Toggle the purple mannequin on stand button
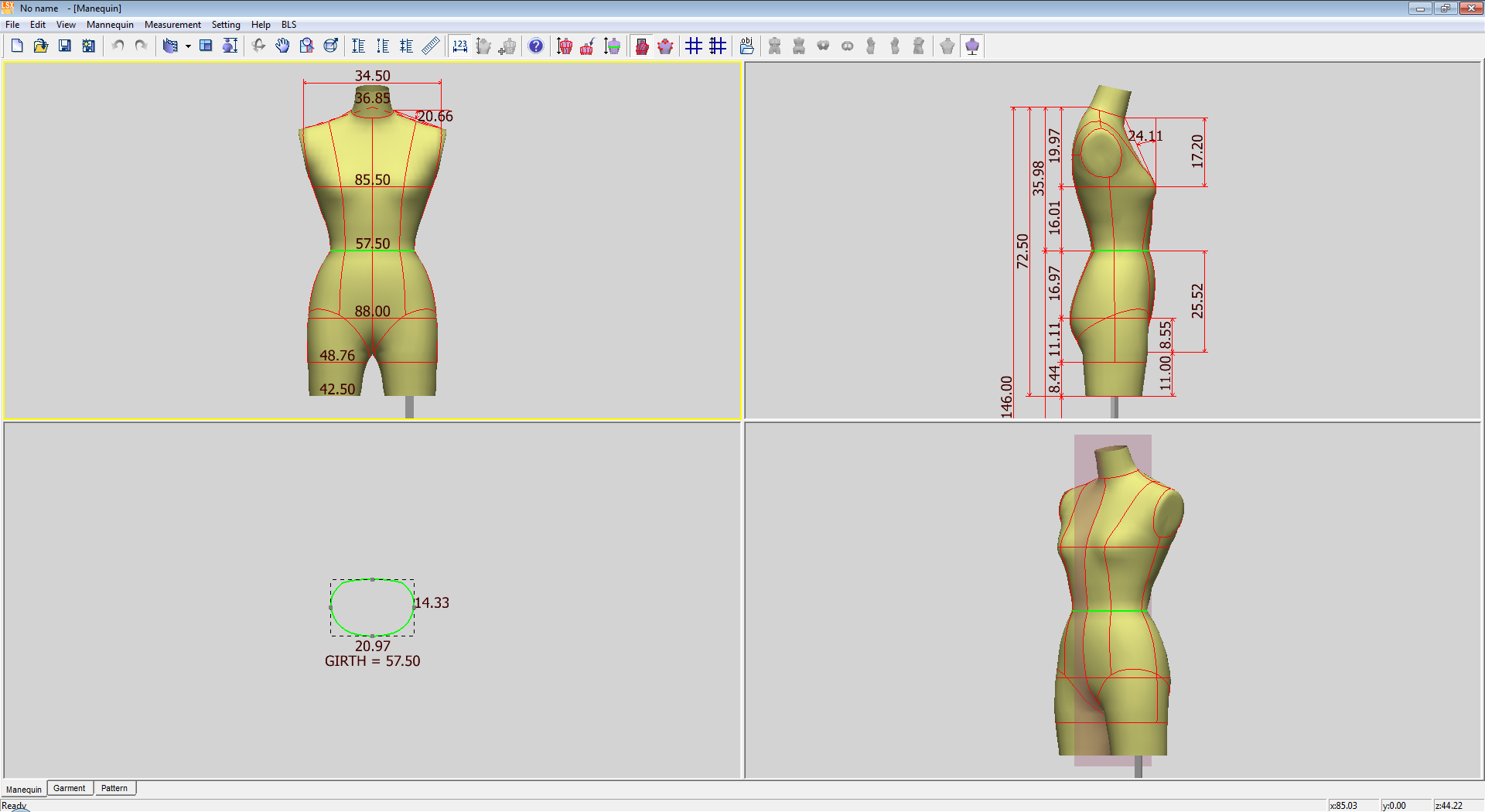The height and width of the screenshot is (812, 1485). coord(972,46)
